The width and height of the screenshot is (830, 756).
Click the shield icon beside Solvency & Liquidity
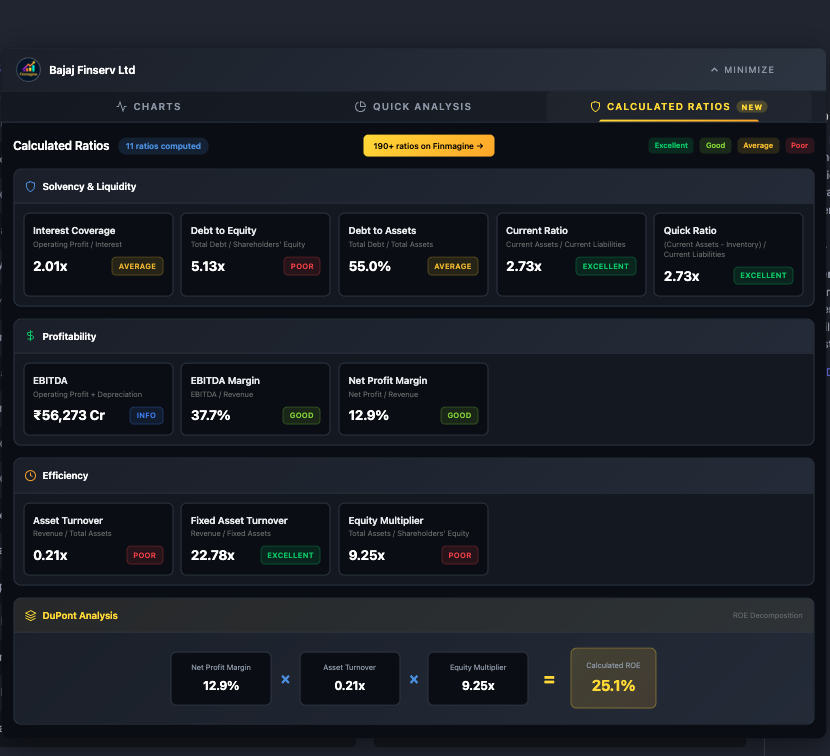pos(30,186)
